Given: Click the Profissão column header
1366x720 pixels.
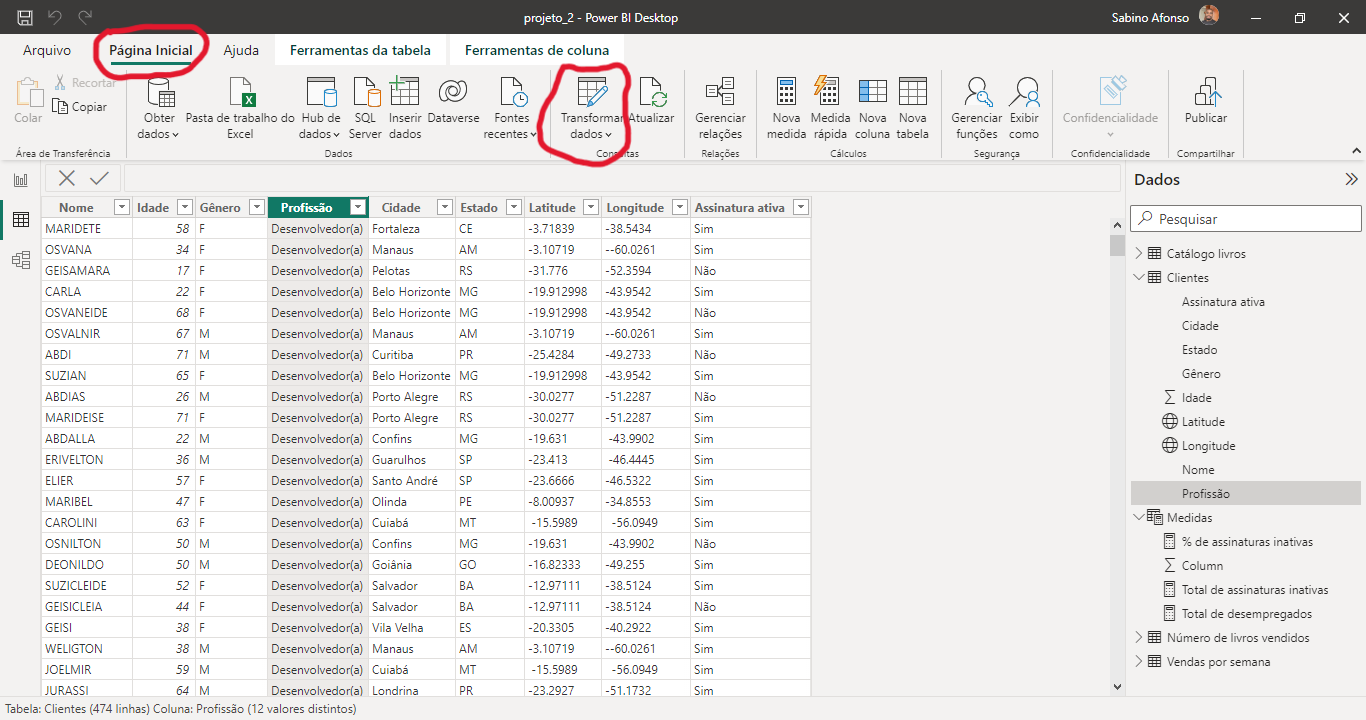Looking at the screenshot, I should pyautogui.click(x=307, y=208).
